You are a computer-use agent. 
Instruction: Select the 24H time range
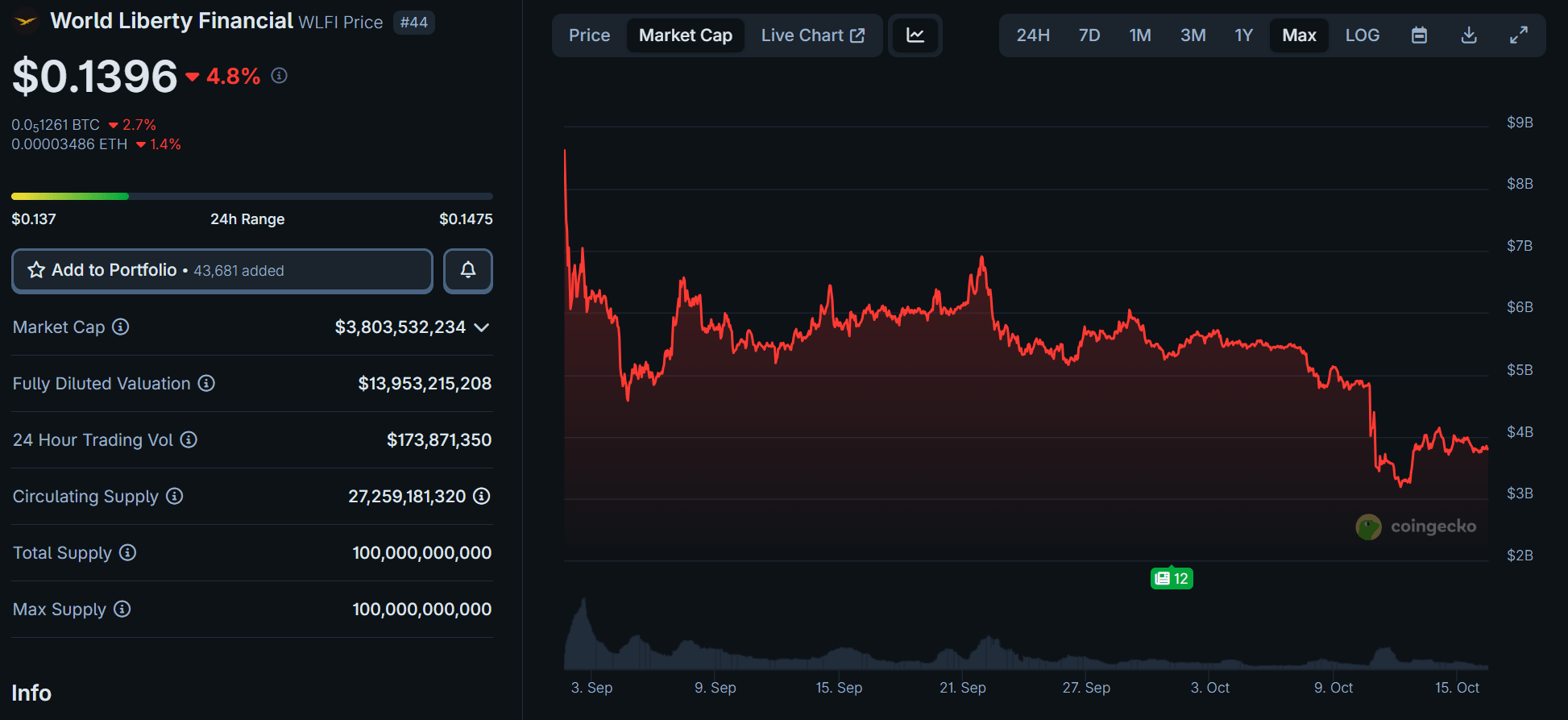tap(1032, 35)
